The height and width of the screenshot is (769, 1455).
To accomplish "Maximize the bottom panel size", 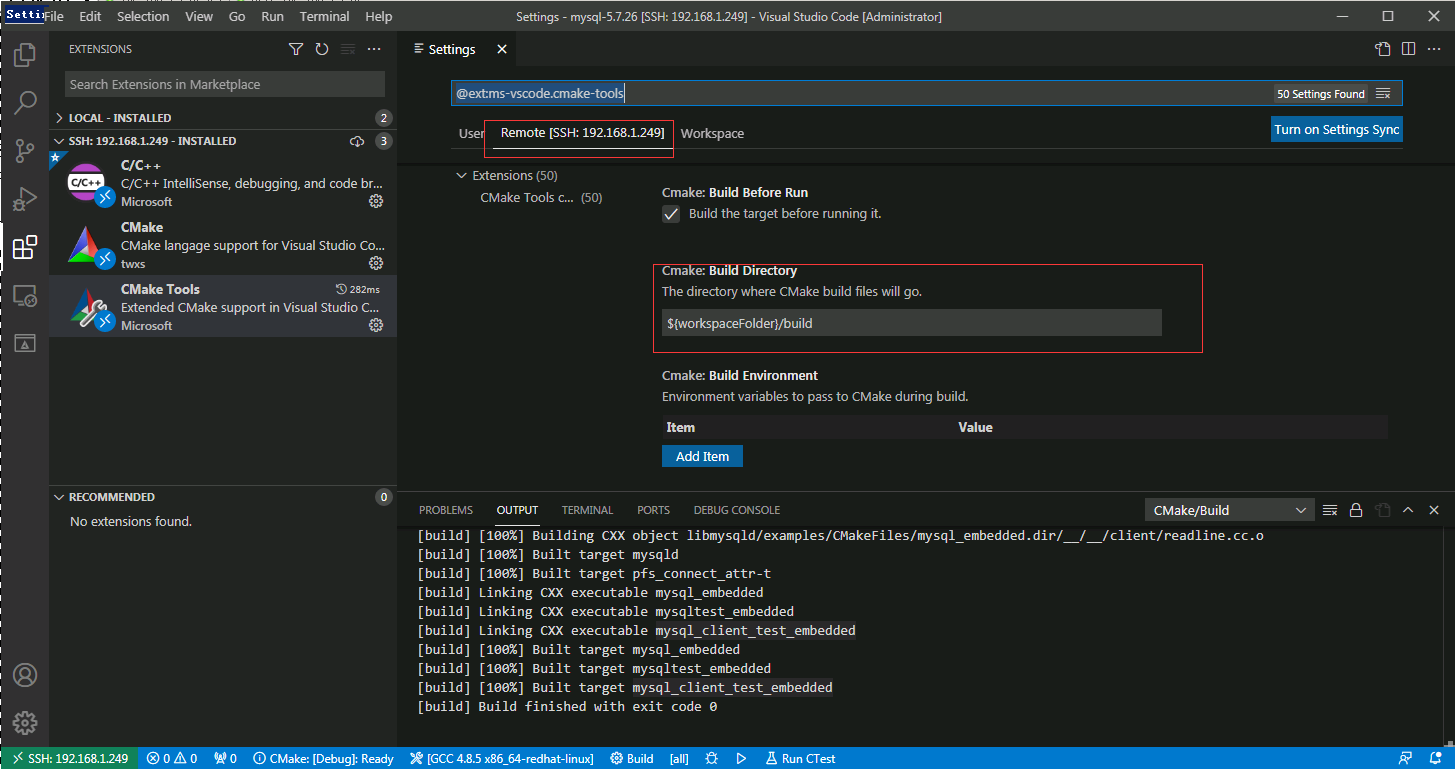I will point(1408,510).
